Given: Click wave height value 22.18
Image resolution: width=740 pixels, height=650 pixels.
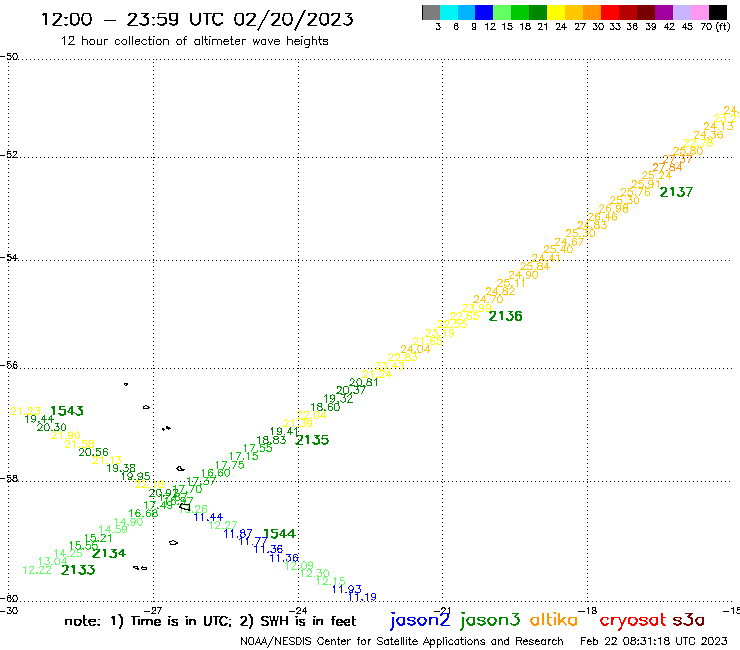Looking at the screenshot, I should 150,484.
